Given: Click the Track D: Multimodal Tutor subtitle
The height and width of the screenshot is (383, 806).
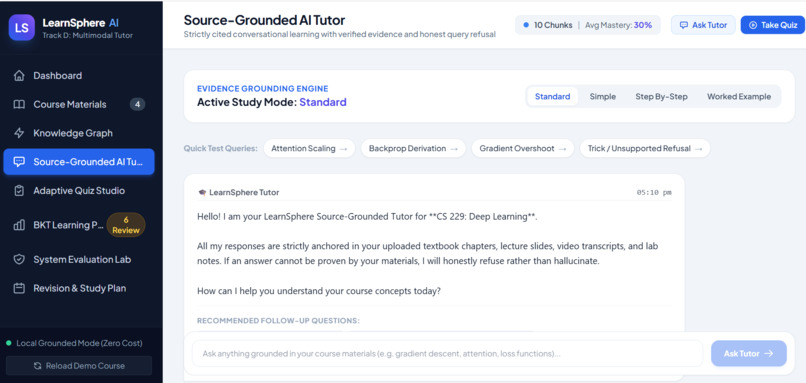Looking at the screenshot, I should point(87,35).
